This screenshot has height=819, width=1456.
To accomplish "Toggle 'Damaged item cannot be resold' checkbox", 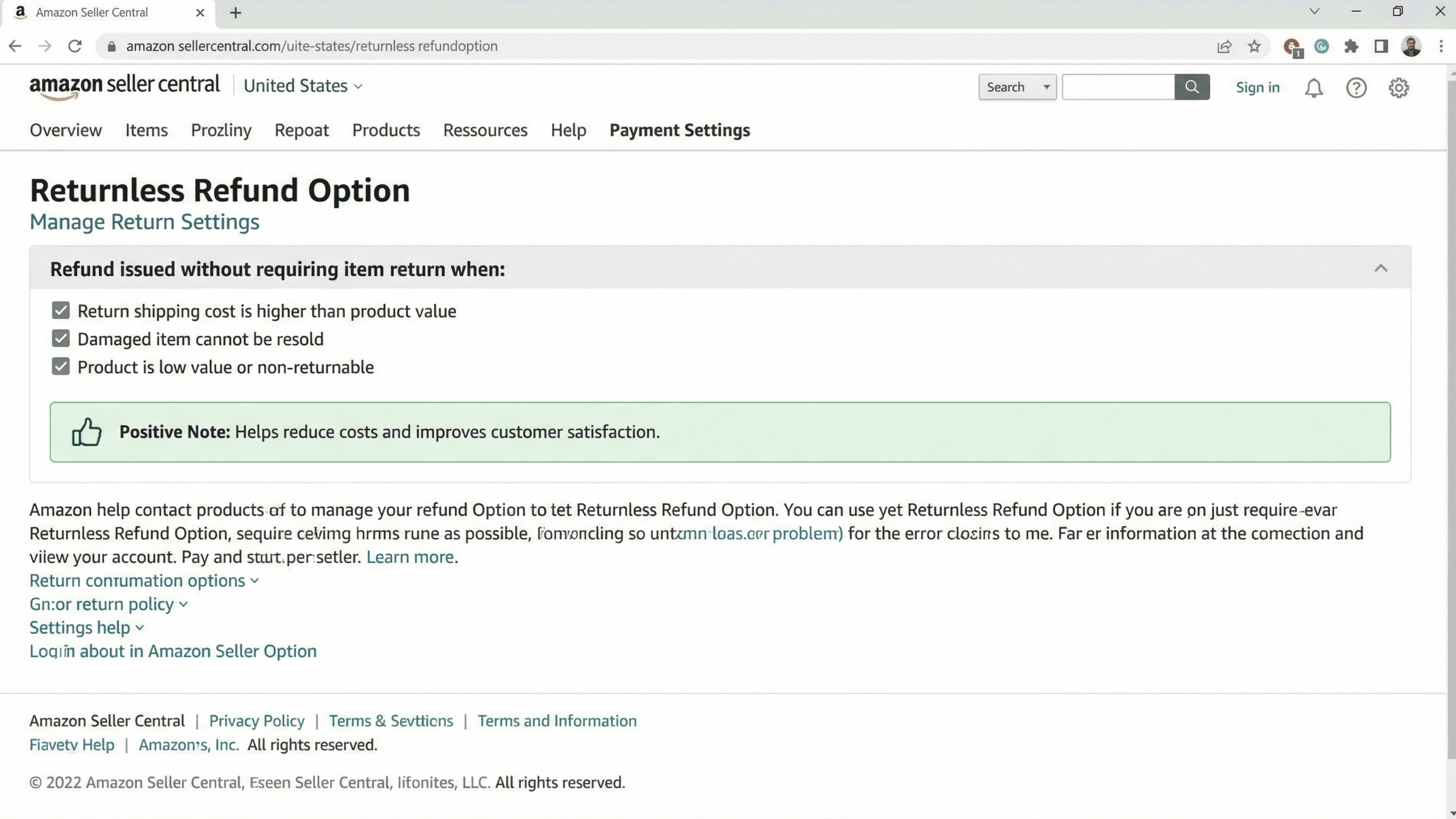I will pyautogui.click(x=61, y=339).
